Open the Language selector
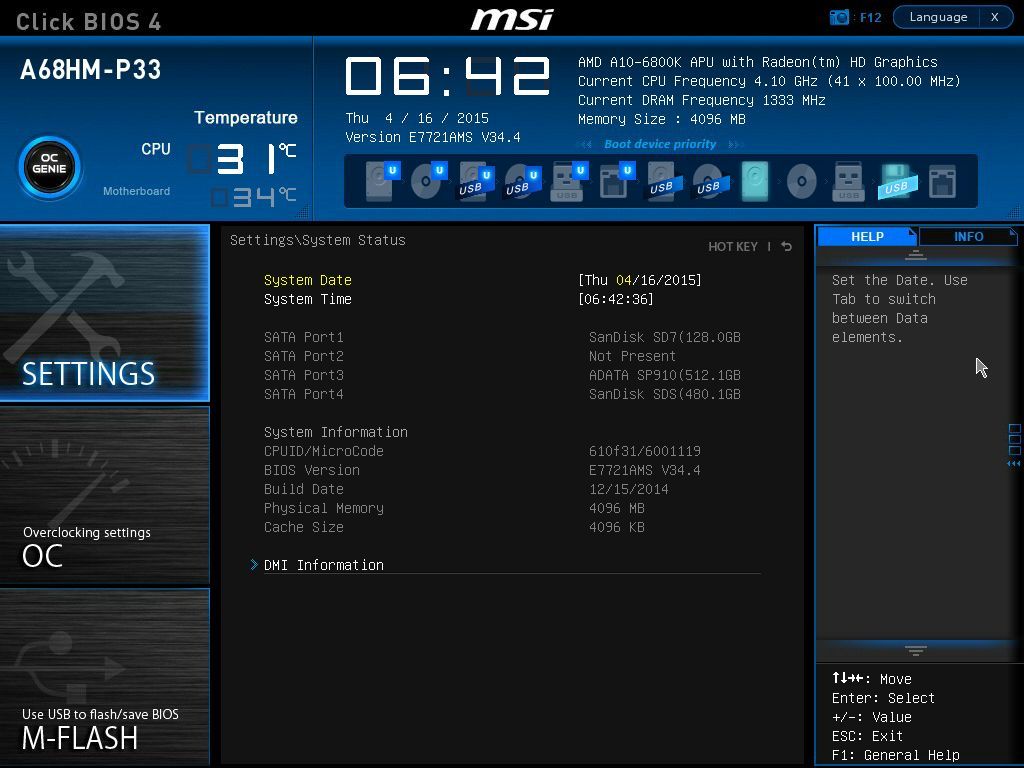 938,18
